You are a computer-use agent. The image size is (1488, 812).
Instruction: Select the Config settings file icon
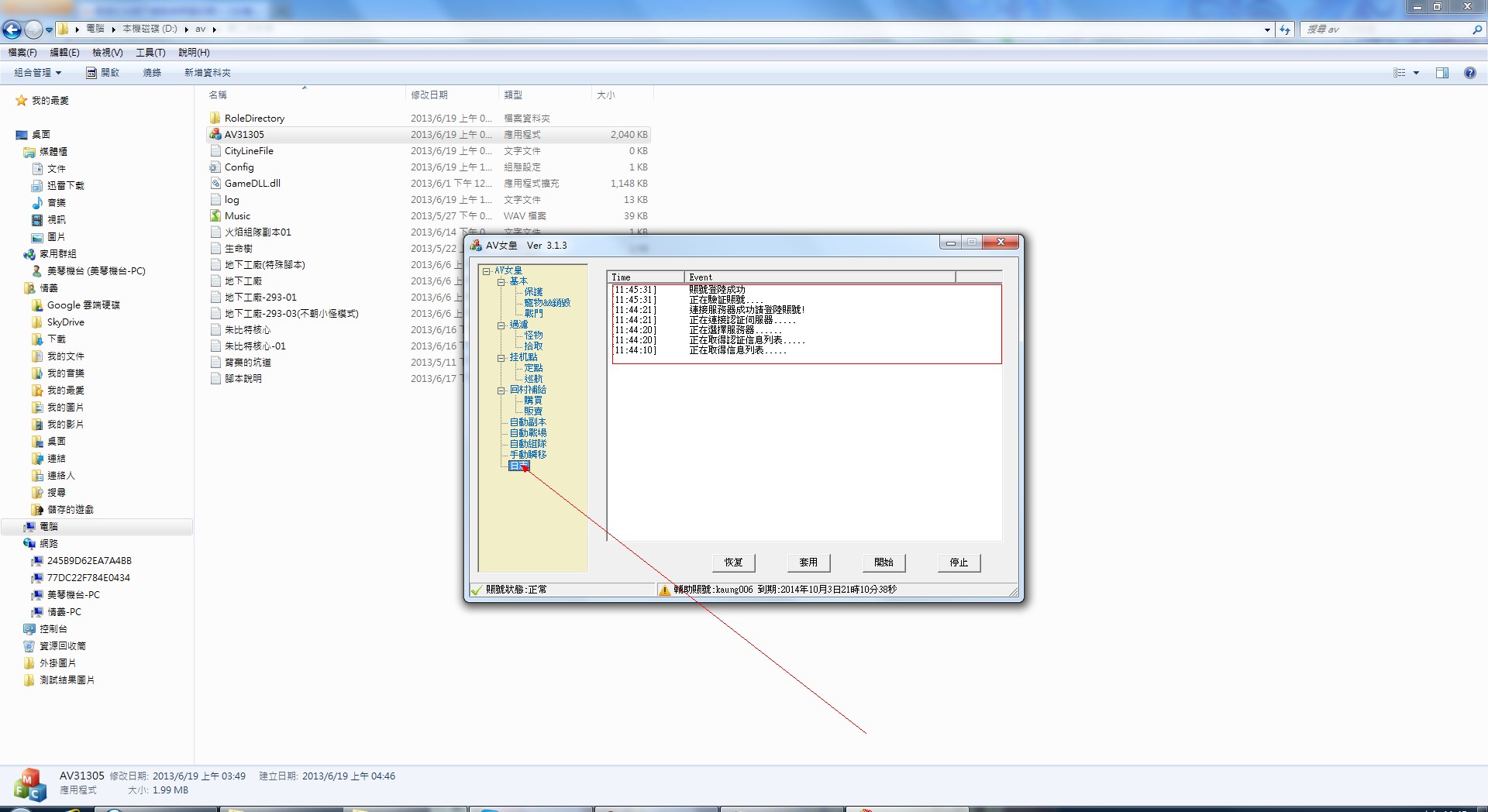point(215,167)
